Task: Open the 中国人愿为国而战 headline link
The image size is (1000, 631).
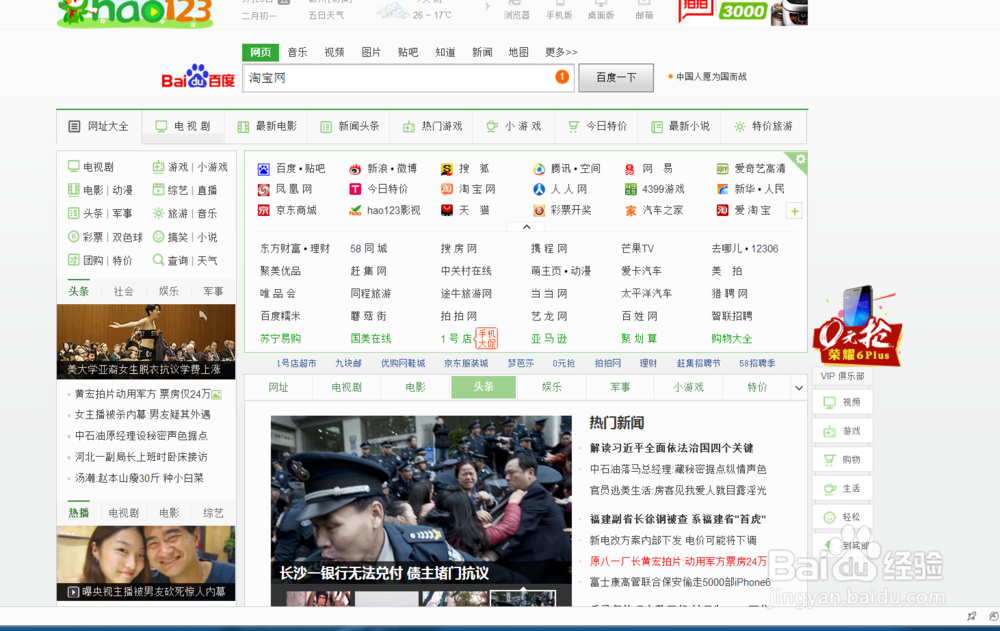Action: 711,77
